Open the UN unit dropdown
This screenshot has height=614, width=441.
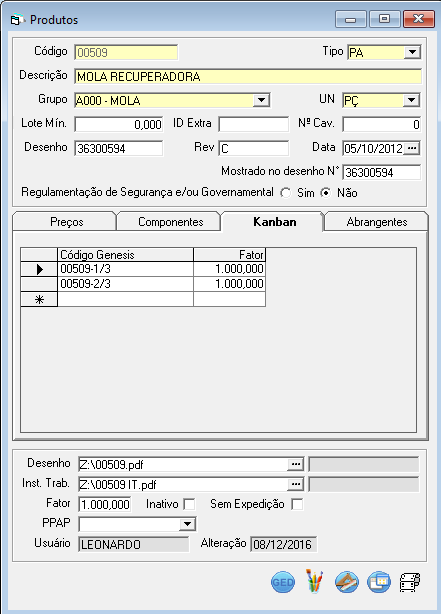point(411,100)
